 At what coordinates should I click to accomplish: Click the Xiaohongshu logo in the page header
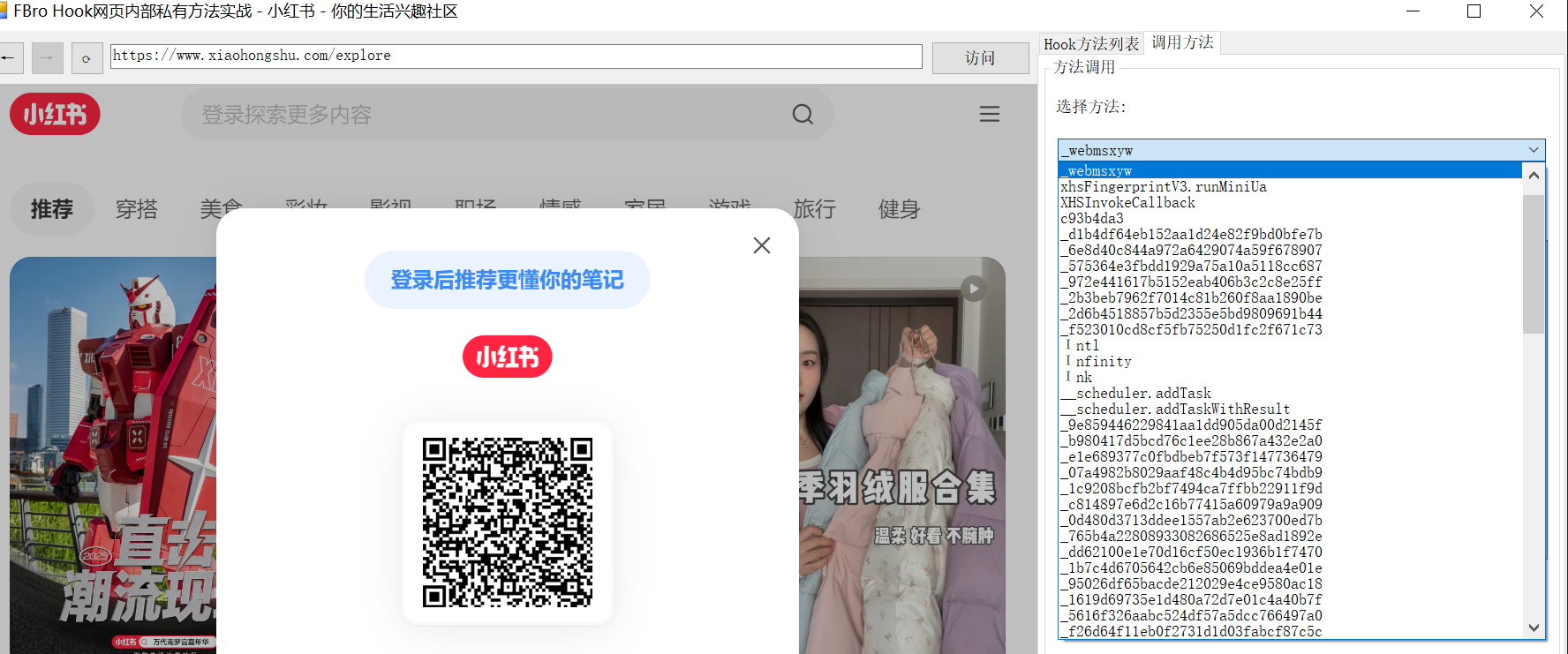(55, 114)
